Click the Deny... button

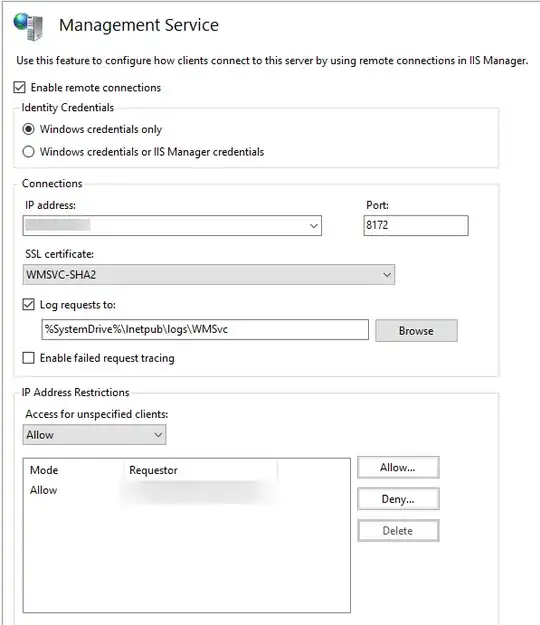398,499
